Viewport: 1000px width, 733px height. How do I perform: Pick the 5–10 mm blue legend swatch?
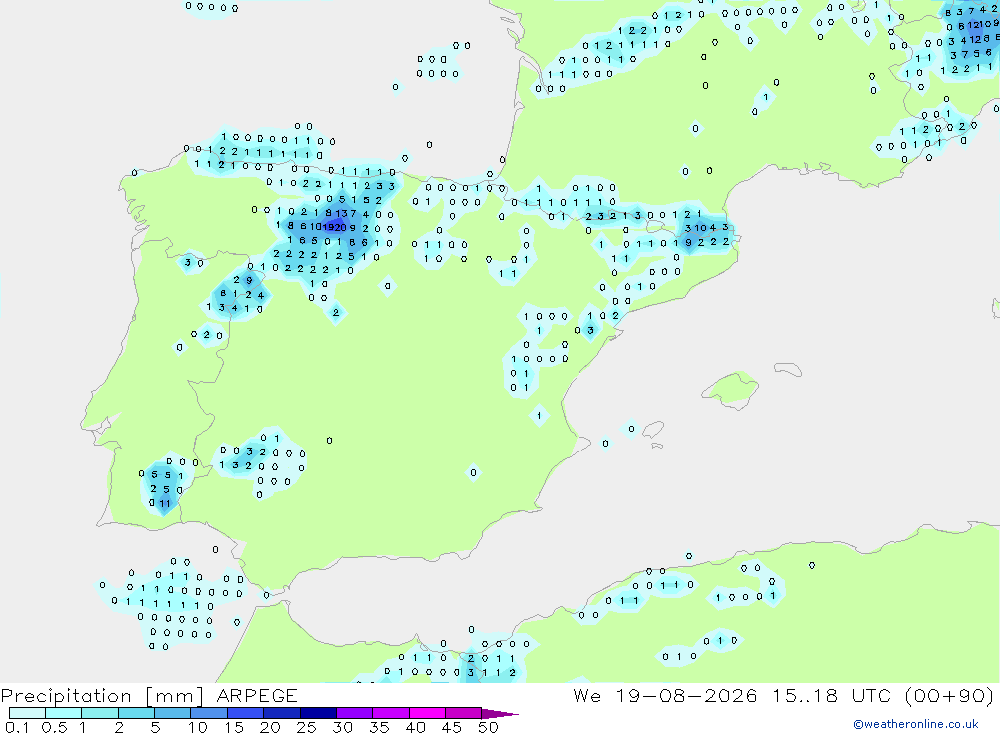(x=172, y=713)
